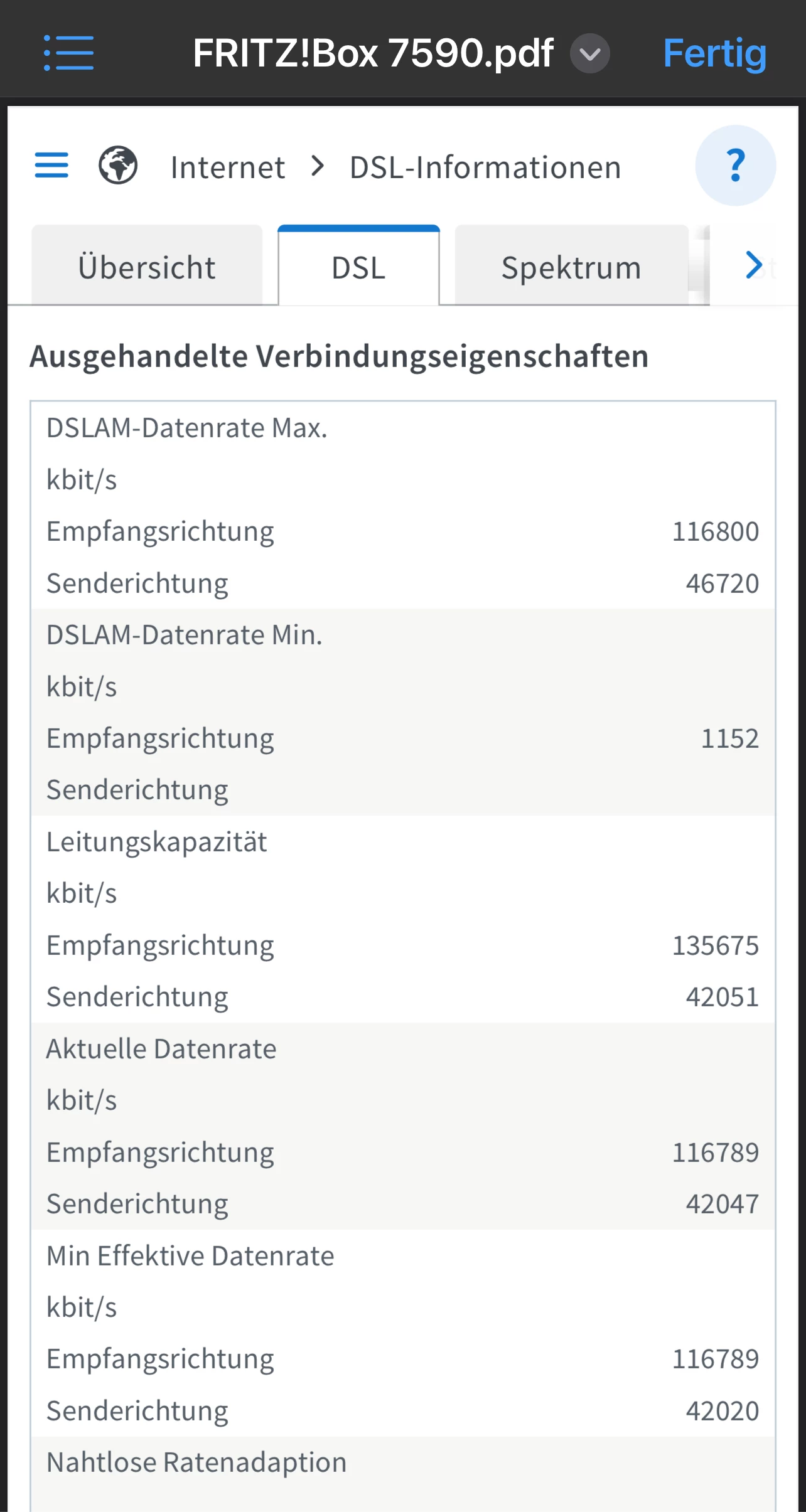Tap the Fertig button
This screenshot has height=1512, width=806.
click(714, 53)
